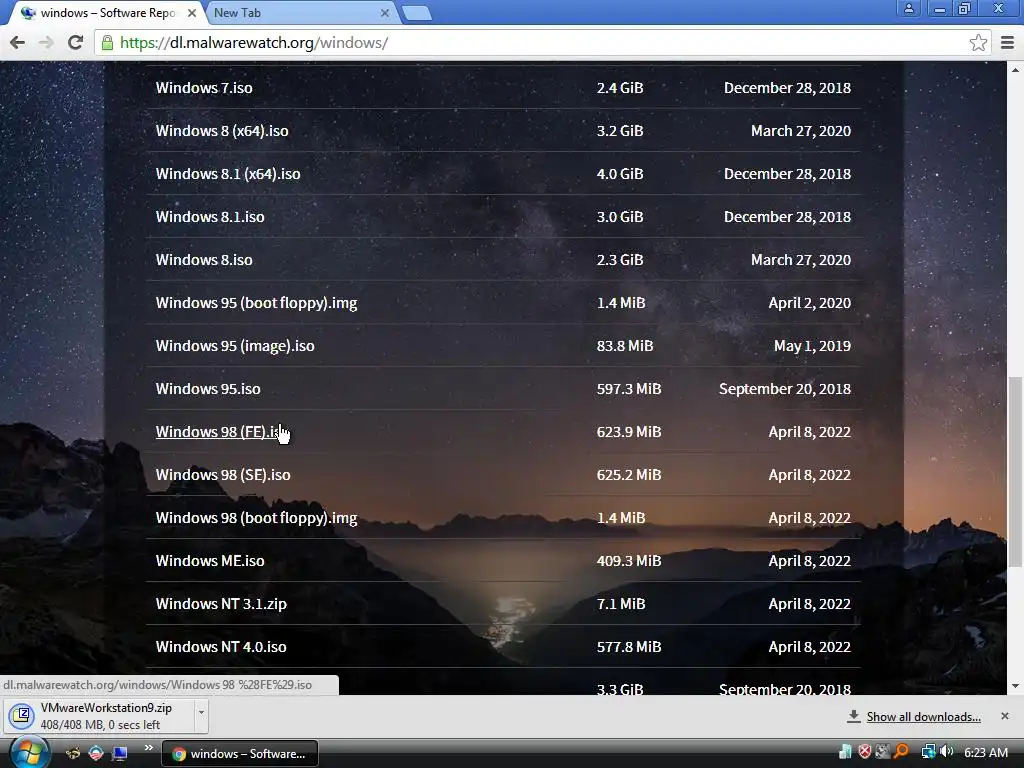Click the May 1, 2019 date
Viewport: 1024px width, 768px height.
coord(812,346)
